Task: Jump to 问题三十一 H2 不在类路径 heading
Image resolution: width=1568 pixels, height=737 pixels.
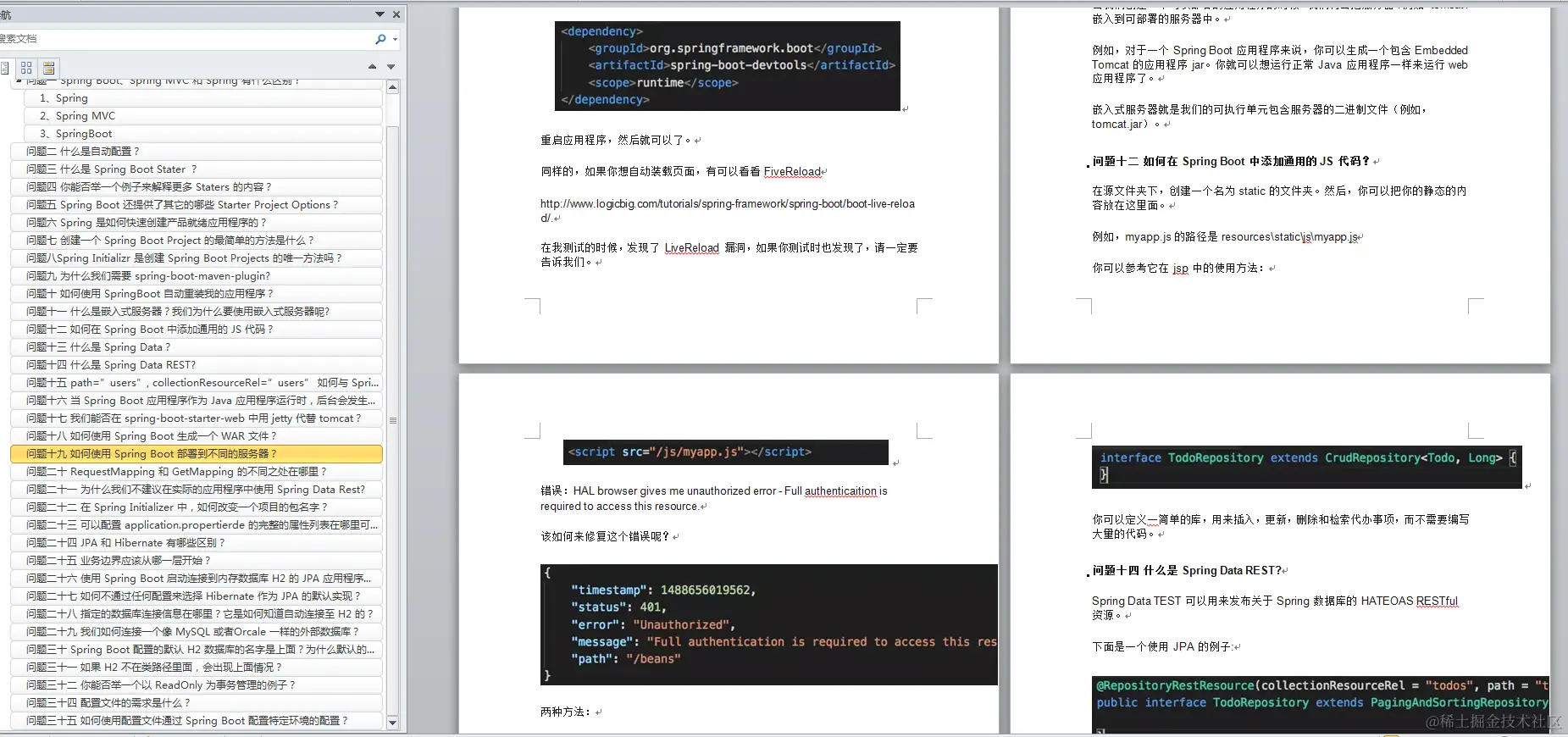Action: 197,668
